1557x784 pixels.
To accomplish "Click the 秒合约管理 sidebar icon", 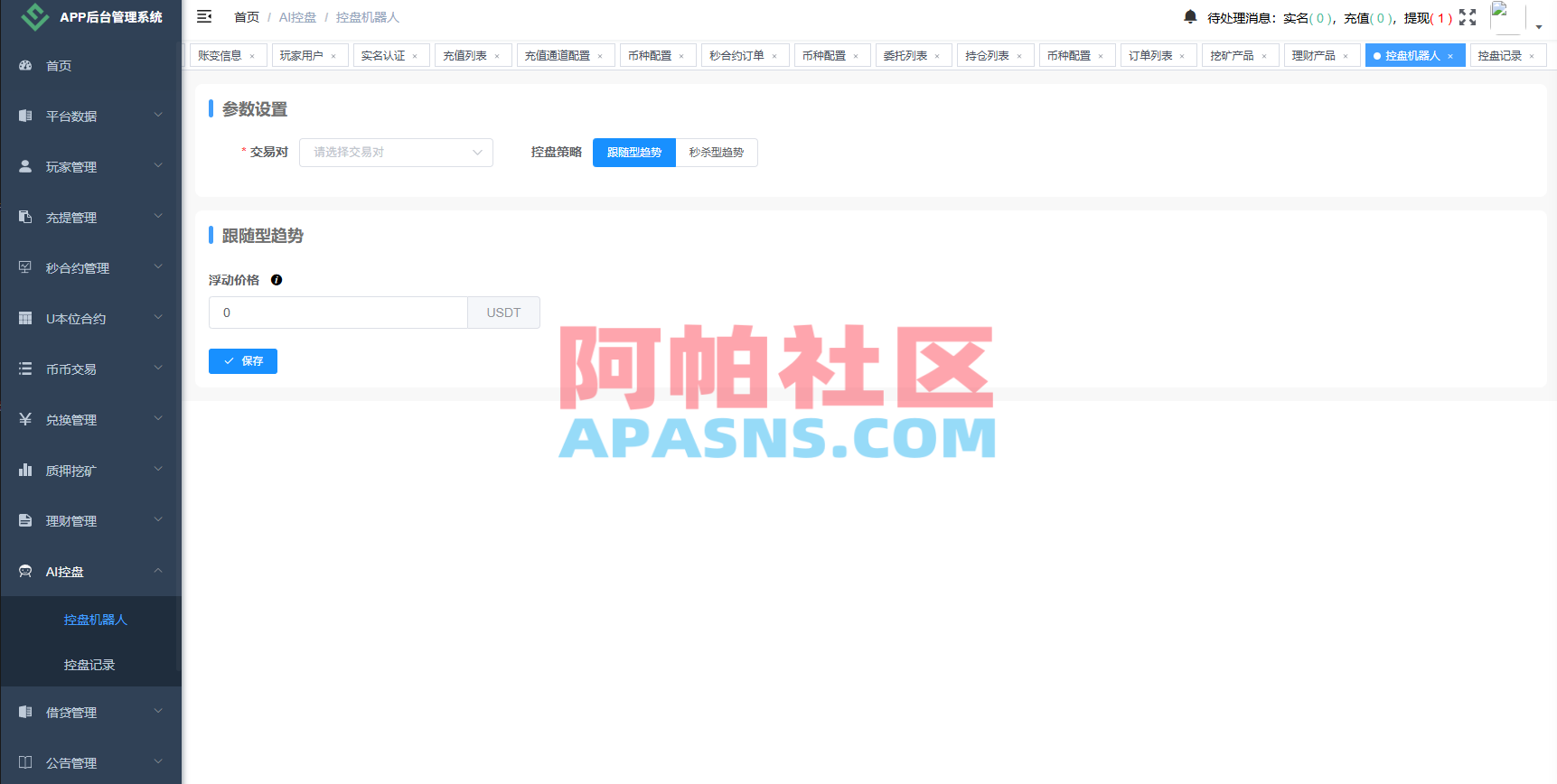I will 25,267.
